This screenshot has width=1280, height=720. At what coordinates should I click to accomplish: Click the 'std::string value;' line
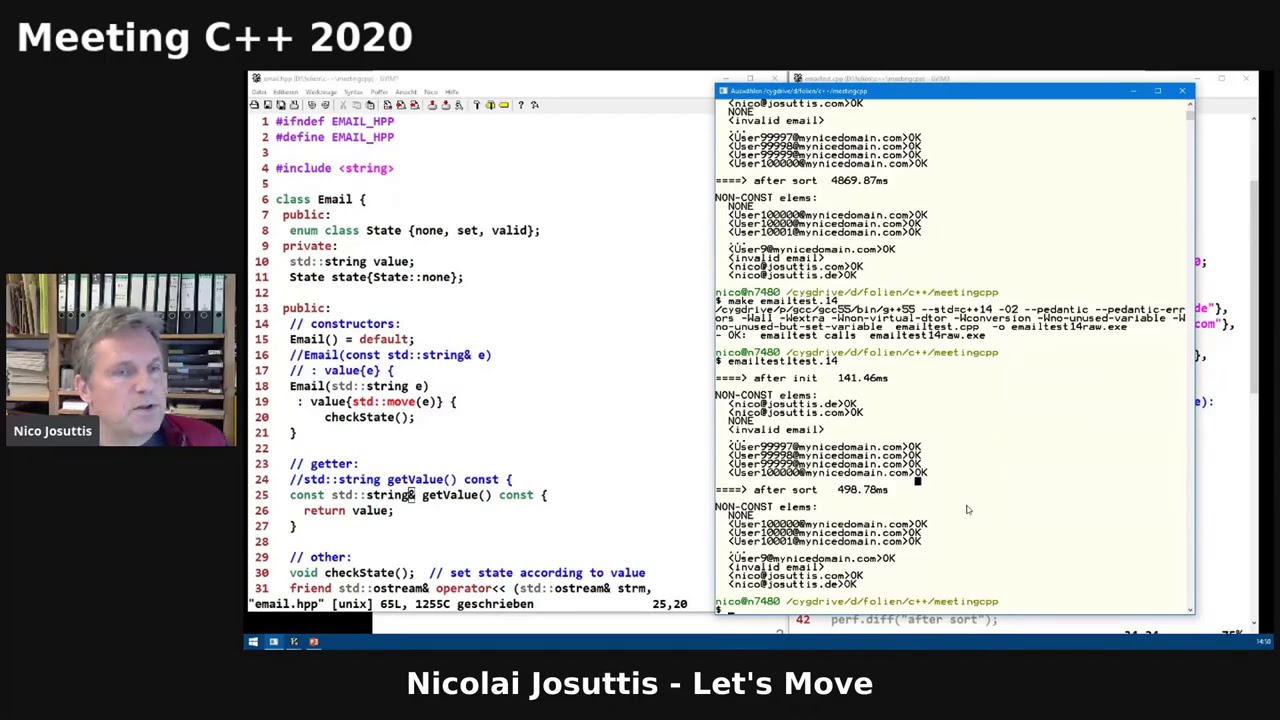point(352,261)
